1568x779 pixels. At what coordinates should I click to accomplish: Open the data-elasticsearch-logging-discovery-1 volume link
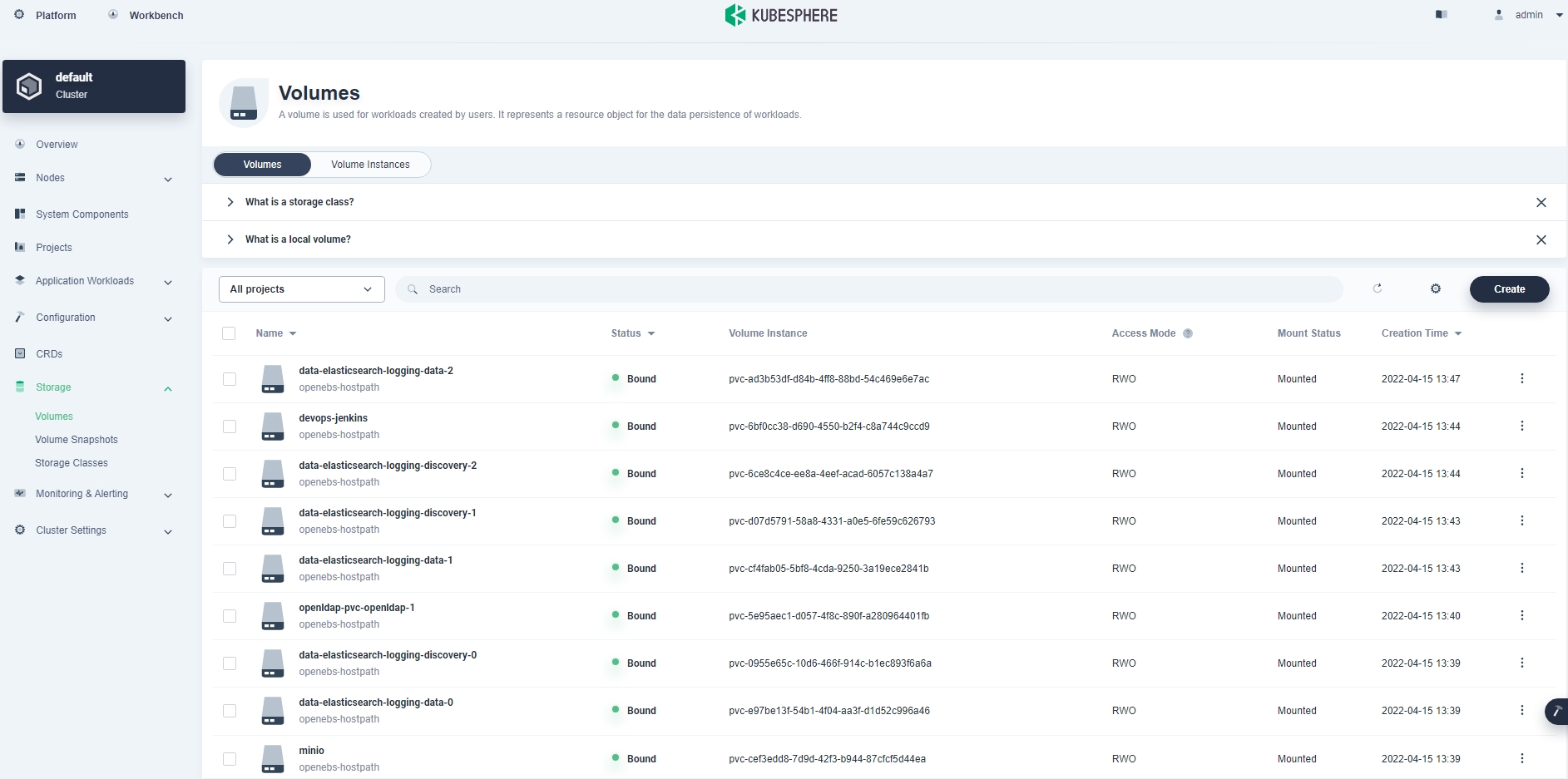[387, 513]
